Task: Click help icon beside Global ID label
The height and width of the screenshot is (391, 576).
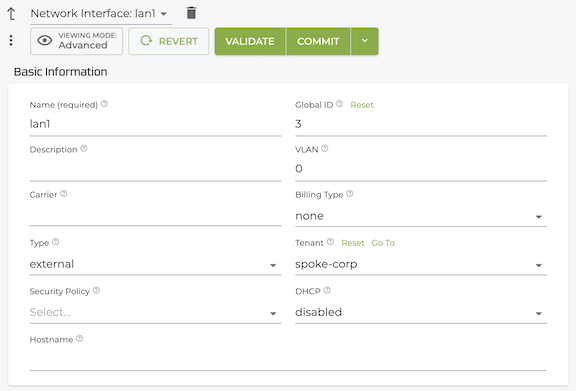Action: click(x=339, y=104)
